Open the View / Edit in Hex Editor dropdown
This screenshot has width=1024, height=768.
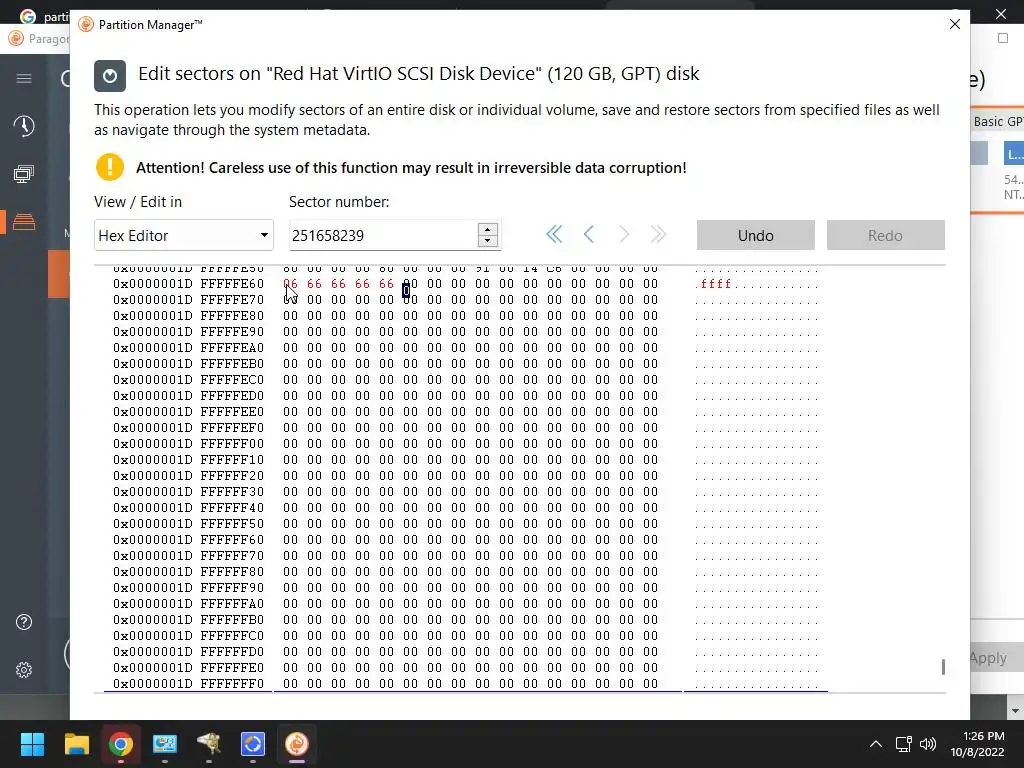[x=184, y=235]
